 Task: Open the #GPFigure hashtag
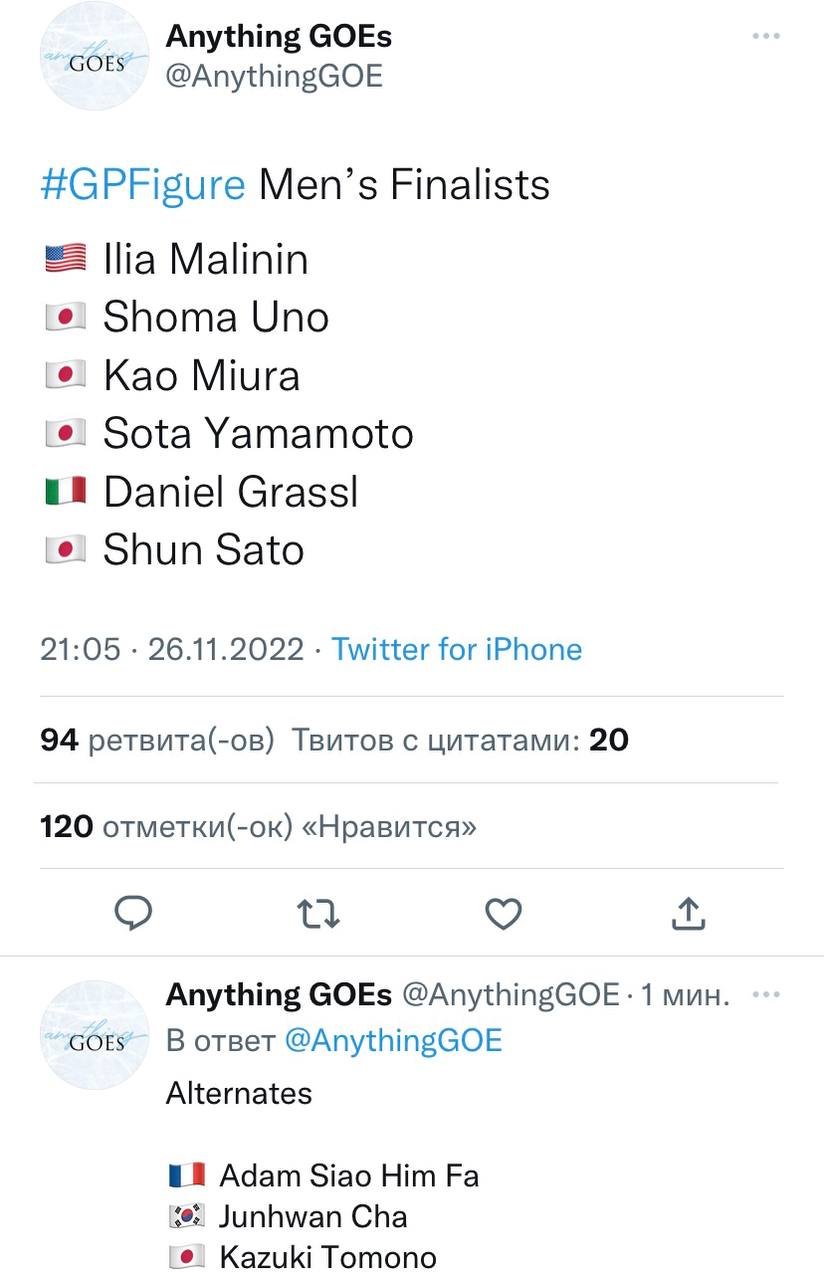point(143,185)
